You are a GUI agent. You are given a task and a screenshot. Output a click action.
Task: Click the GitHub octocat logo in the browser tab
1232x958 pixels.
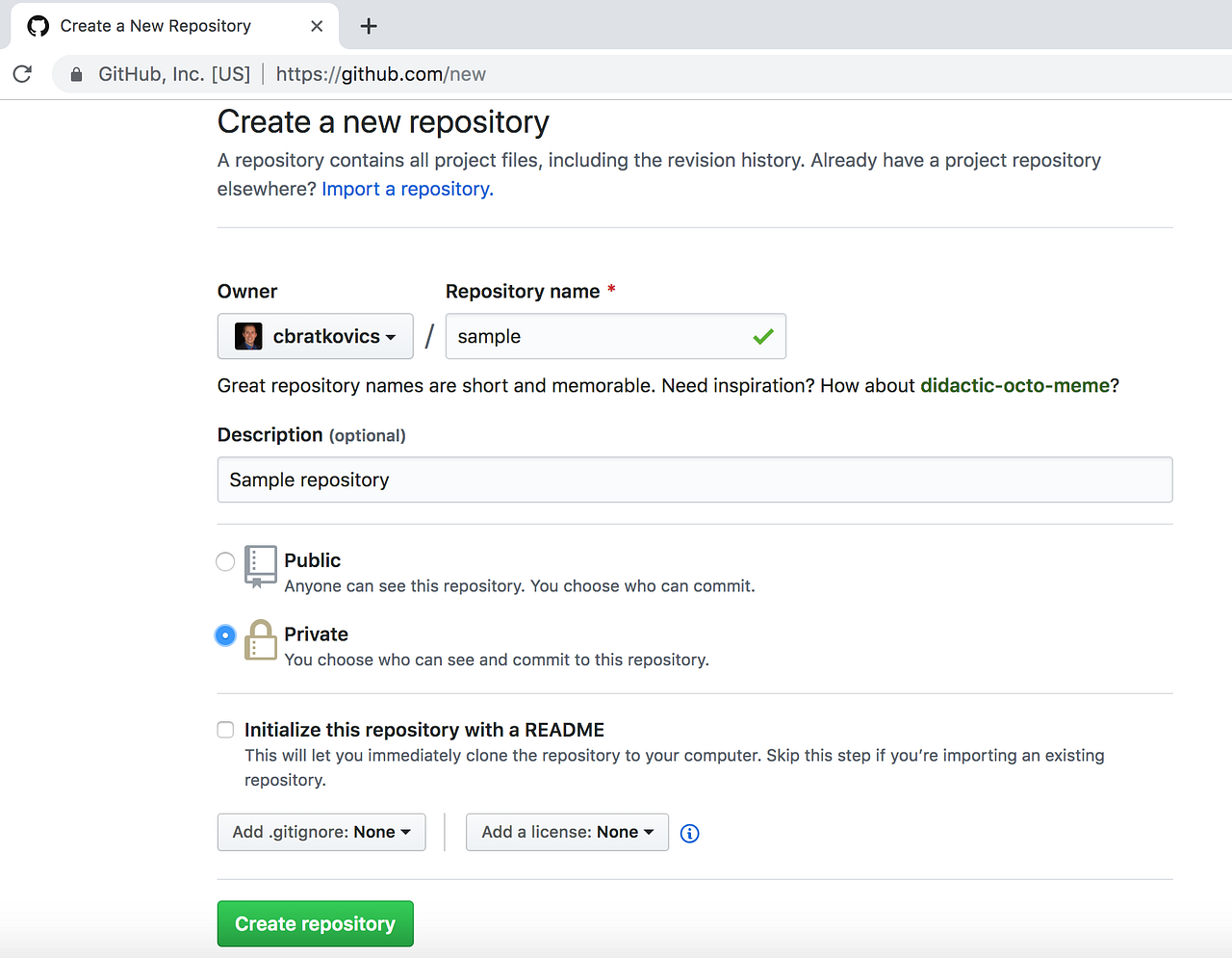tap(38, 26)
